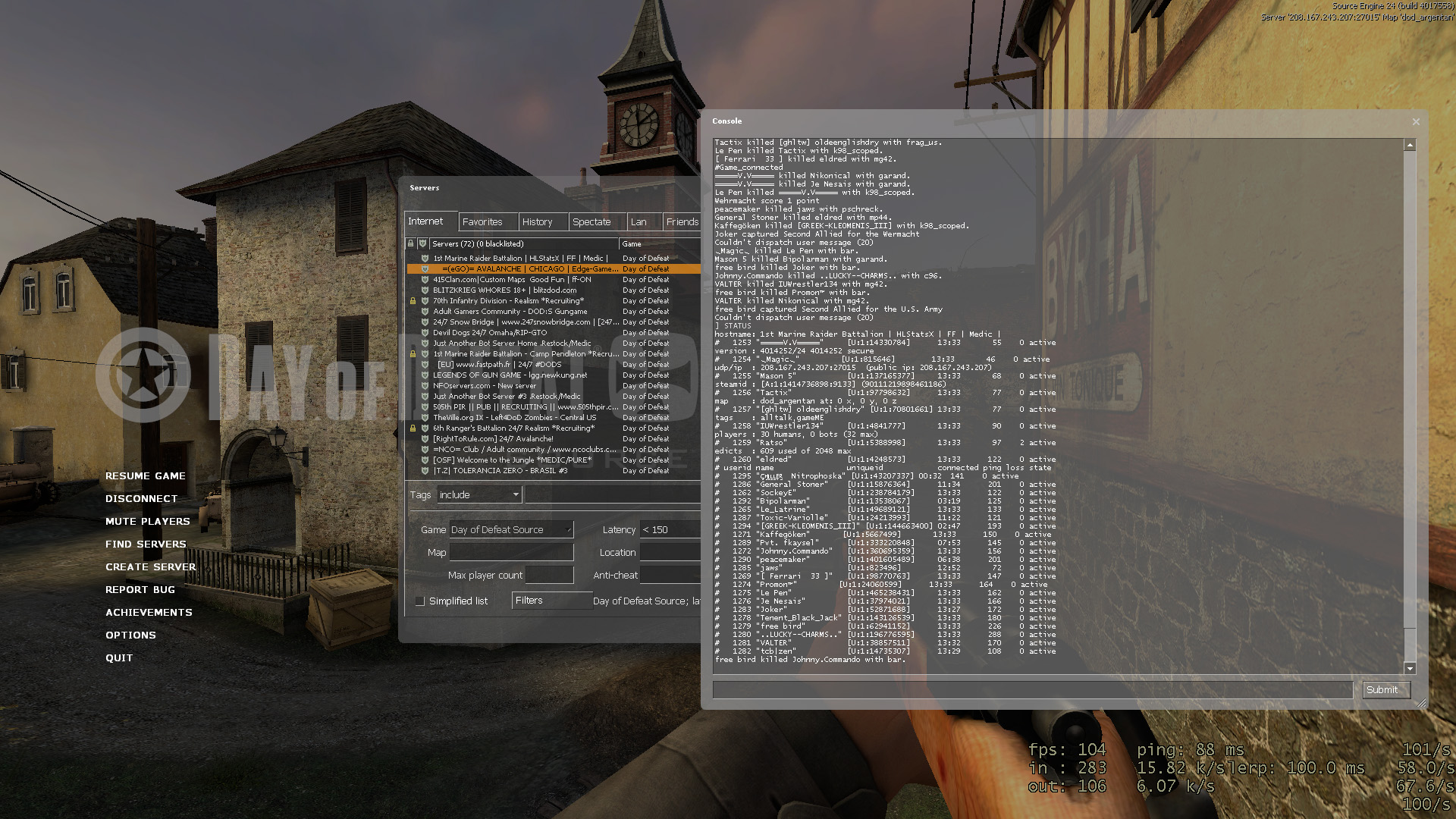Click the password lock column header icon
1456x819 pixels.
tap(411, 243)
